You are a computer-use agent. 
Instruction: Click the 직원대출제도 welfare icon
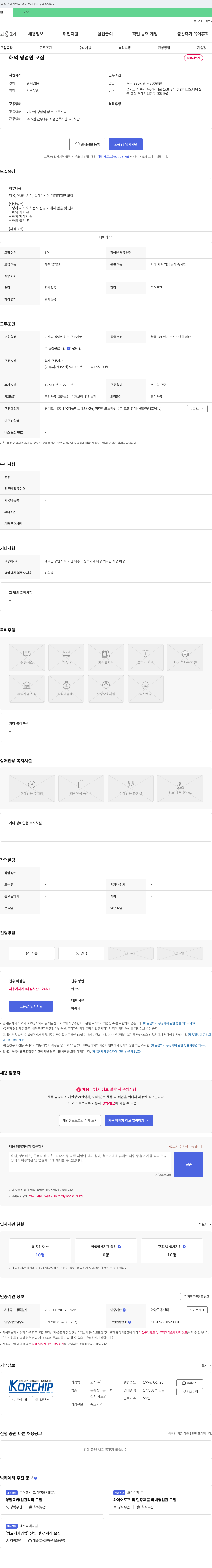click(x=66, y=689)
